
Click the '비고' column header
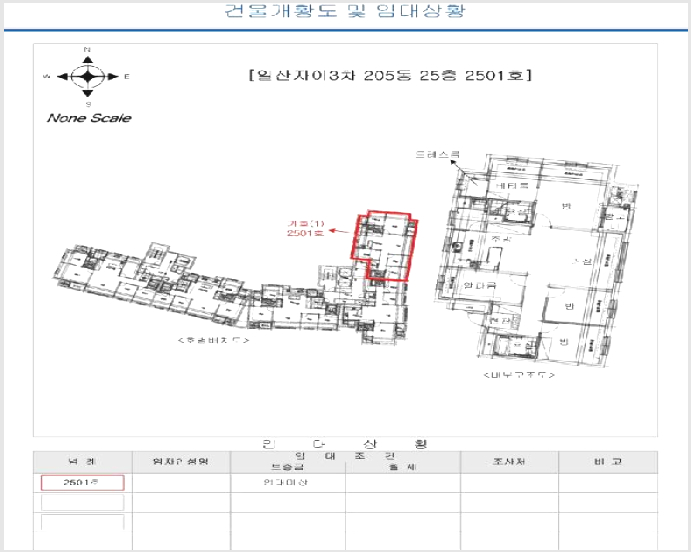608,462
